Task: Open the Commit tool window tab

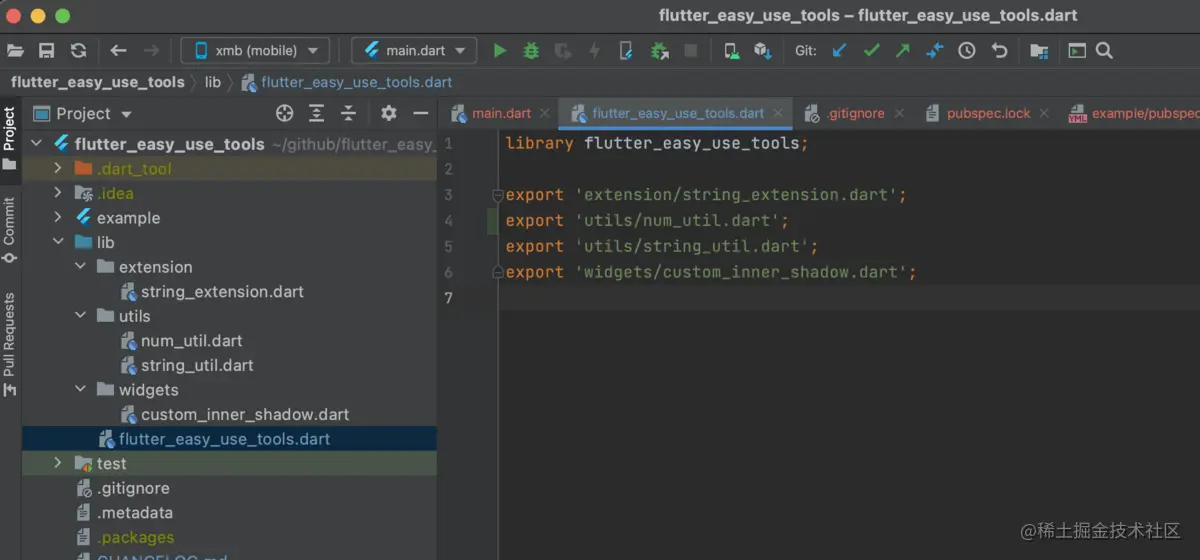Action: [x=10, y=230]
